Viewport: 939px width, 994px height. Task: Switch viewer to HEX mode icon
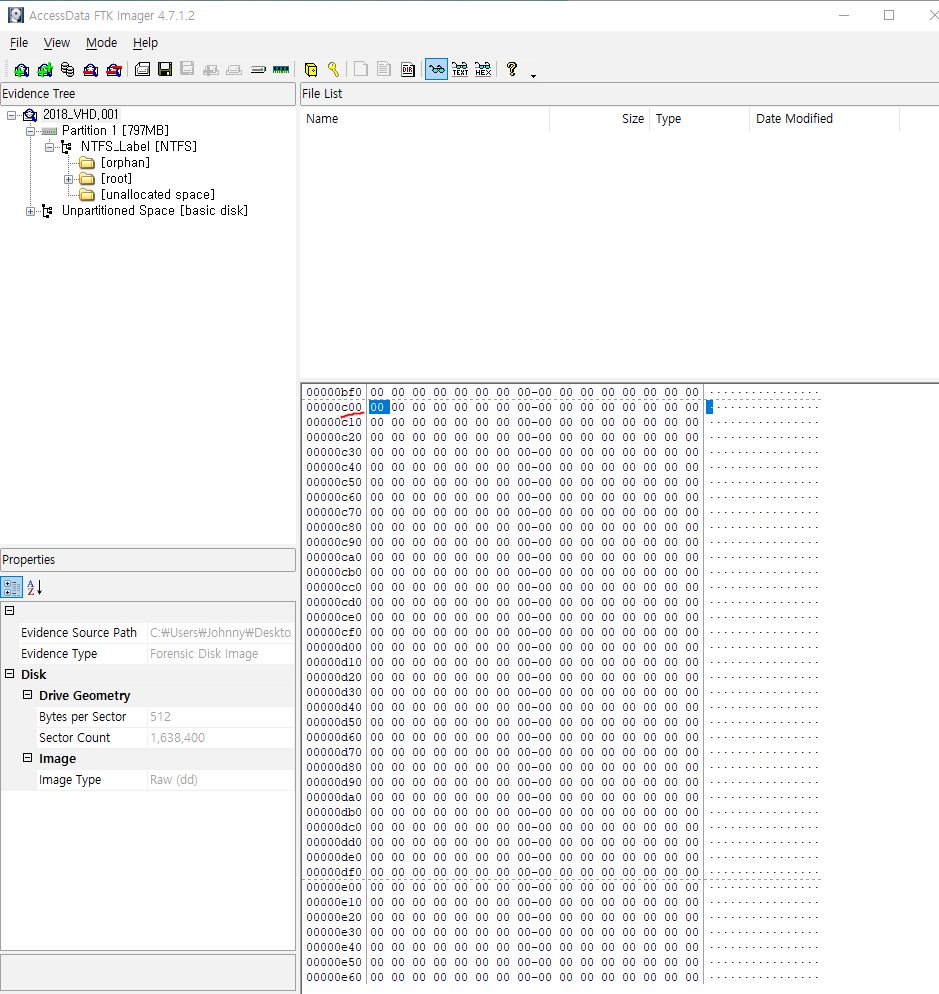click(x=483, y=69)
